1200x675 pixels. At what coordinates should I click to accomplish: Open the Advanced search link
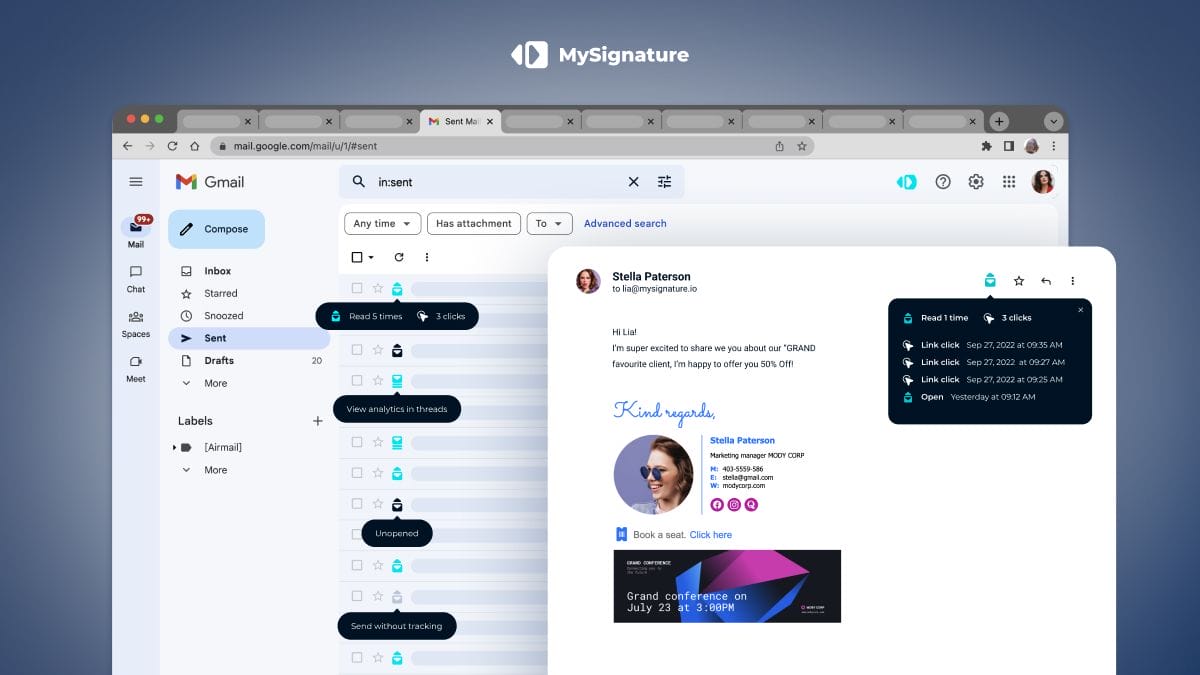(x=625, y=224)
